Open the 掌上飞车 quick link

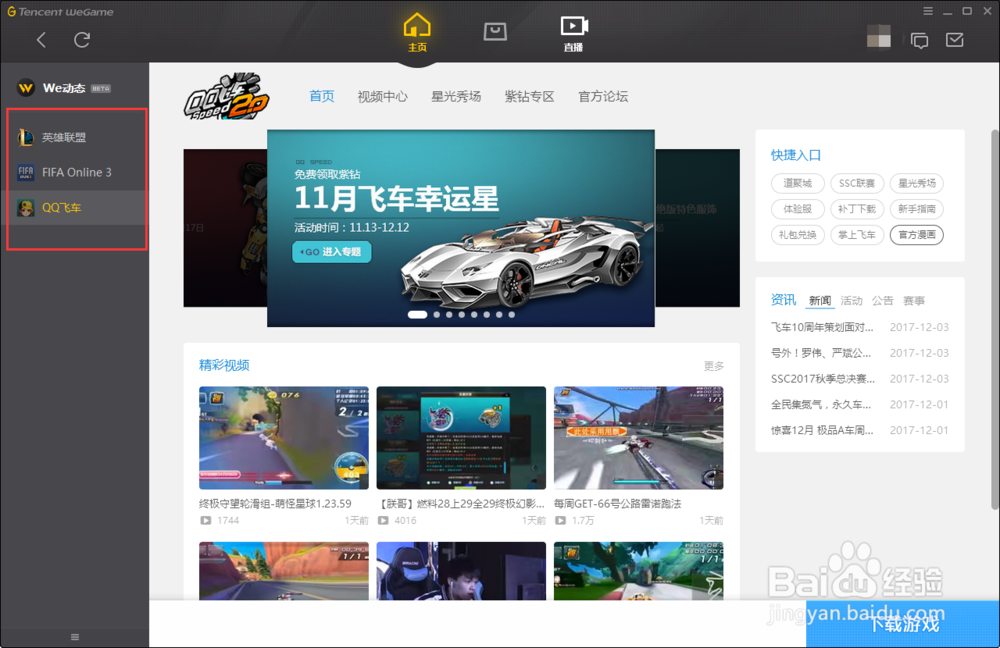857,235
